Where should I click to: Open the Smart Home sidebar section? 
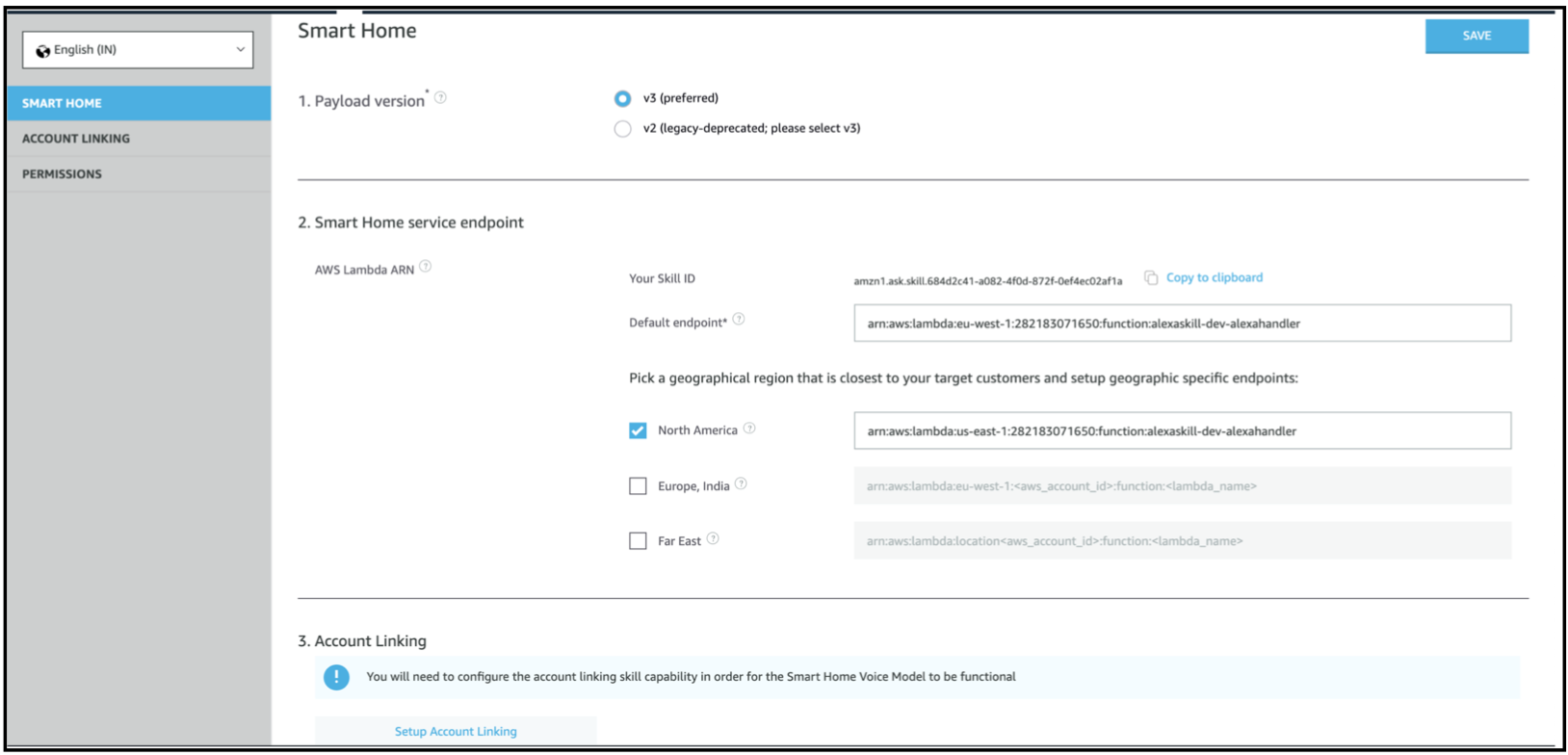(139, 103)
